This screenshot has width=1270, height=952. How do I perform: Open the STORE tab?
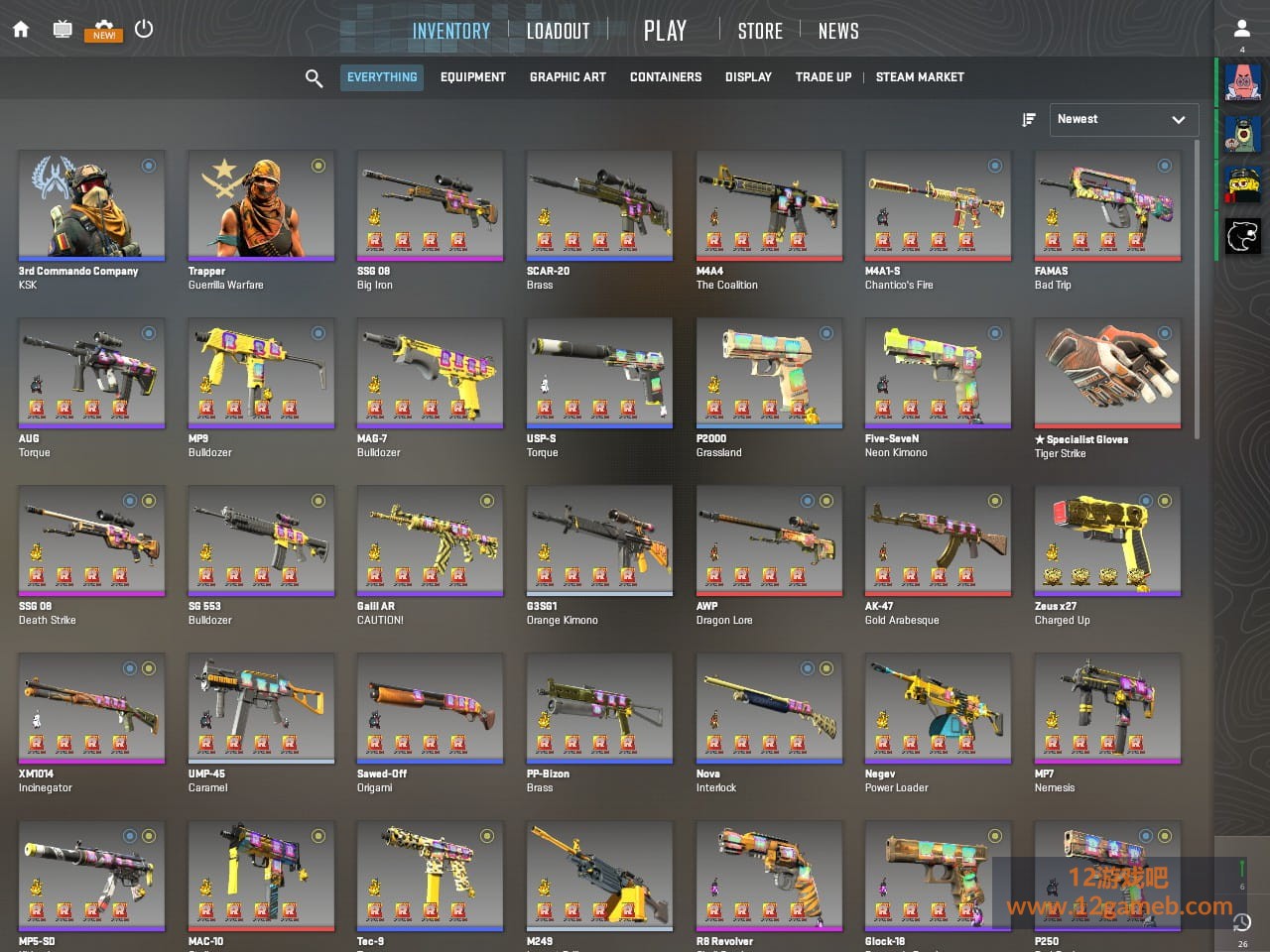click(760, 31)
